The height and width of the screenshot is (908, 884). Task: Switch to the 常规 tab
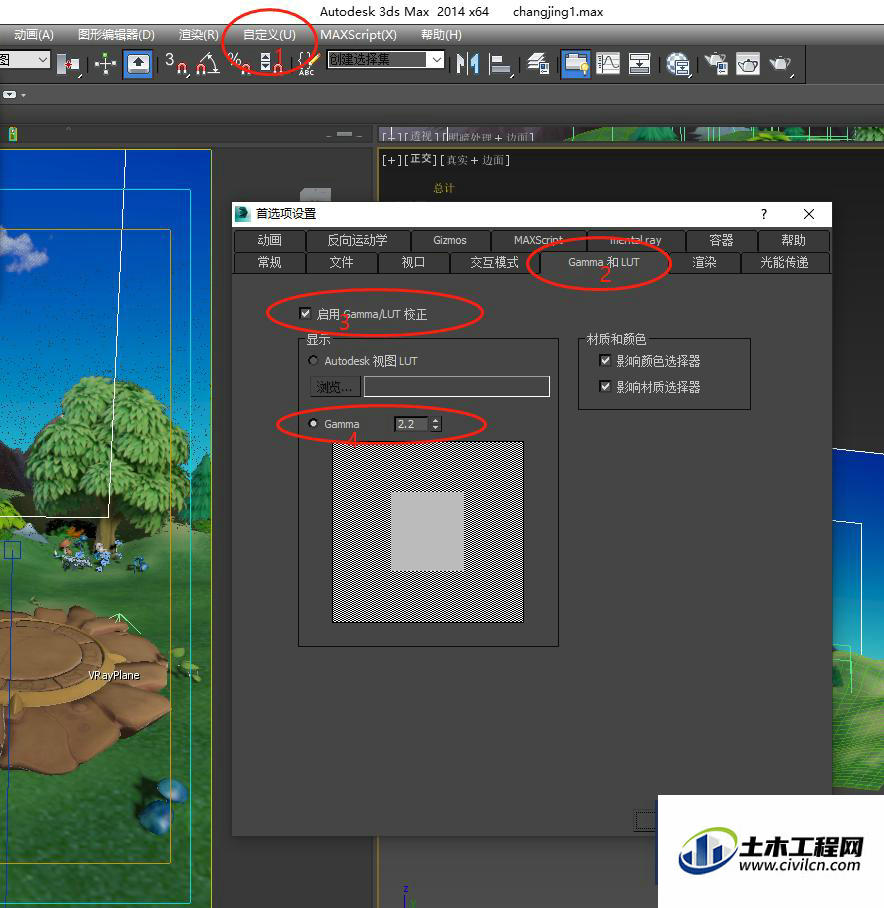pyautogui.click(x=269, y=262)
